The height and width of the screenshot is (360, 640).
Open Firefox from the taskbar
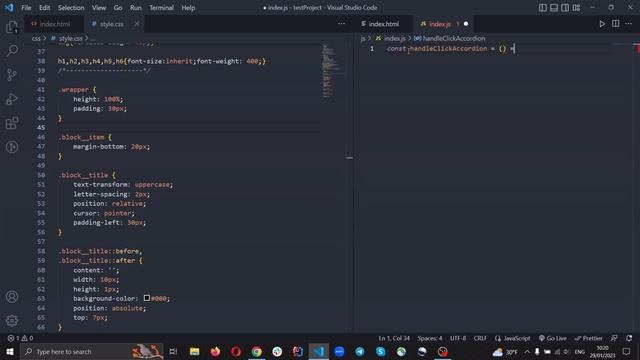(215, 351)
